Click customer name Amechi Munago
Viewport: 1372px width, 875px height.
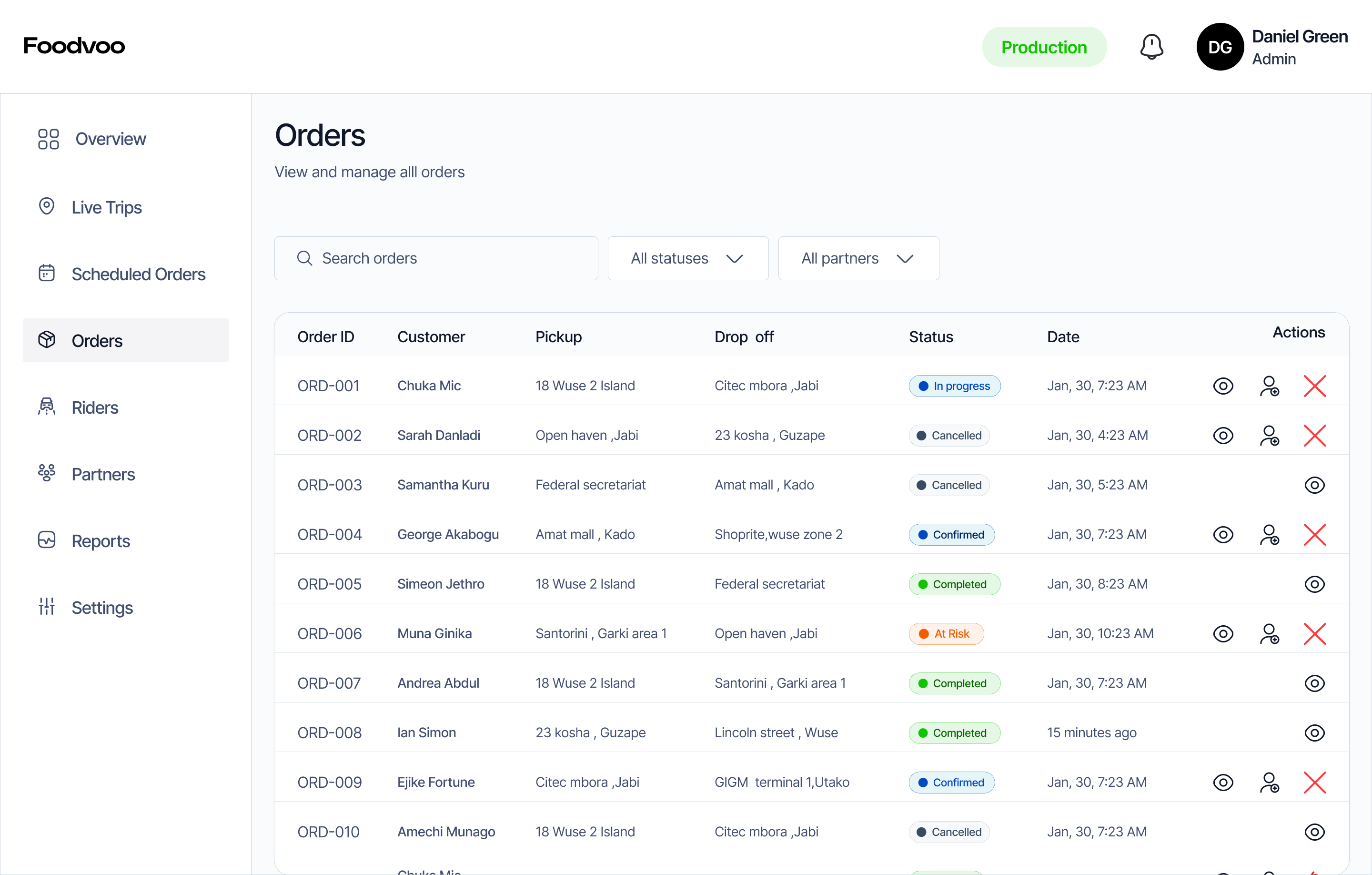click(x=446, y=832)
